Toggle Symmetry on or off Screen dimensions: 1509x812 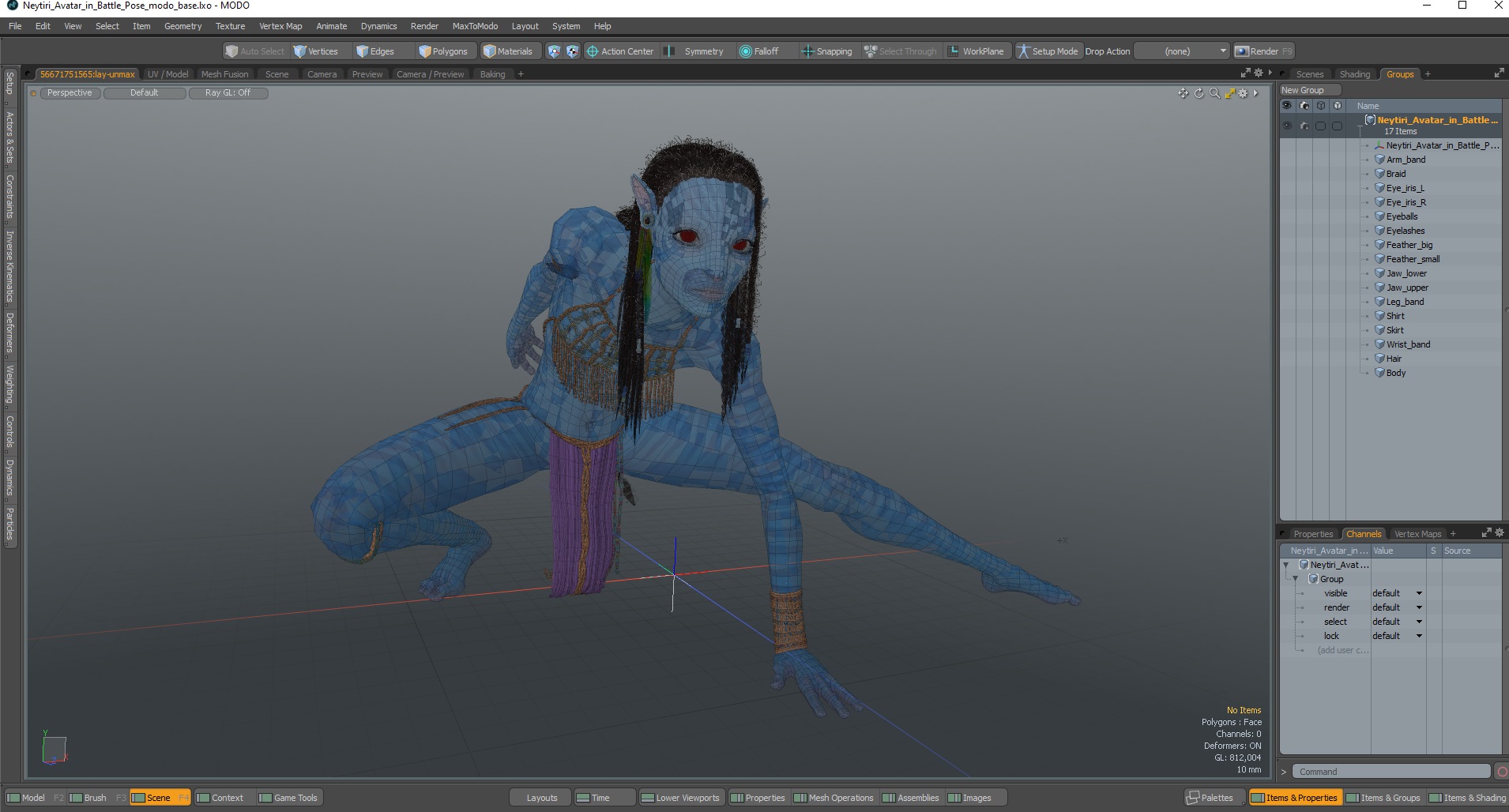[695, 51]
